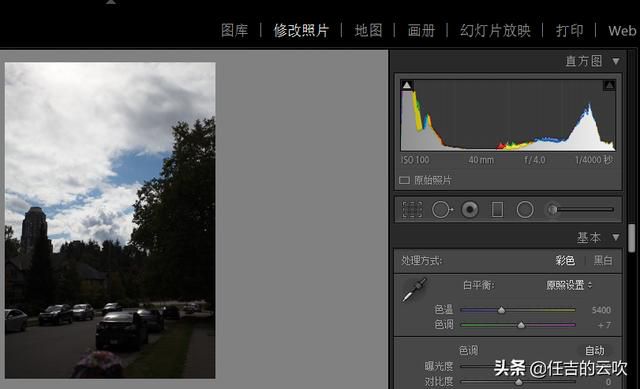Pick the white balance eyedropper tool

click(415, 289)
